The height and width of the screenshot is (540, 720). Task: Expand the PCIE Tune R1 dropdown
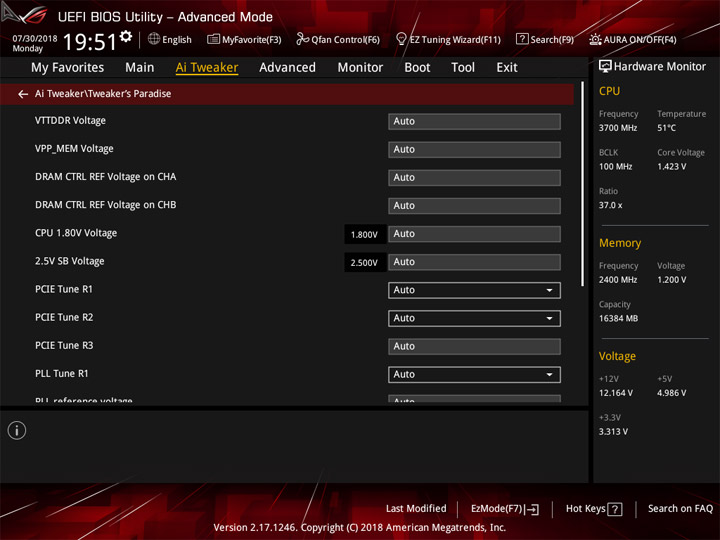(474, 290)
